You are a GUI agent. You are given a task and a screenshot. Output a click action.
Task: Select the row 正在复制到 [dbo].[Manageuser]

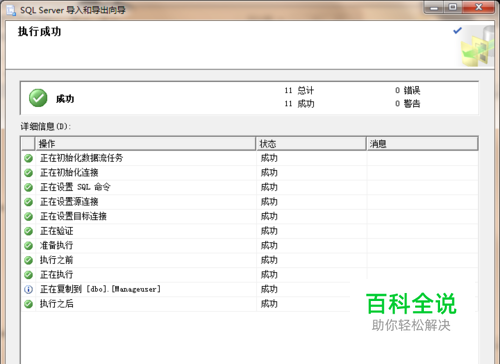[249, 289]
